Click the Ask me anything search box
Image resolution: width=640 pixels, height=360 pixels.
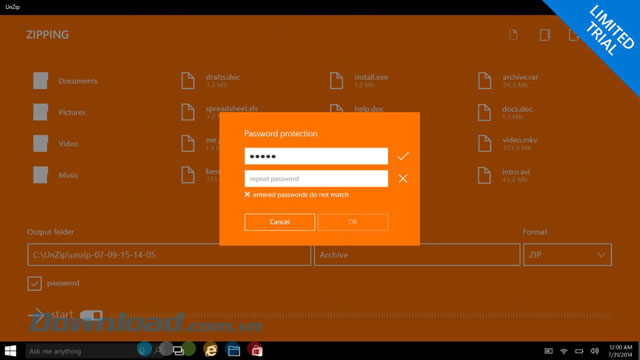point(82,351)
